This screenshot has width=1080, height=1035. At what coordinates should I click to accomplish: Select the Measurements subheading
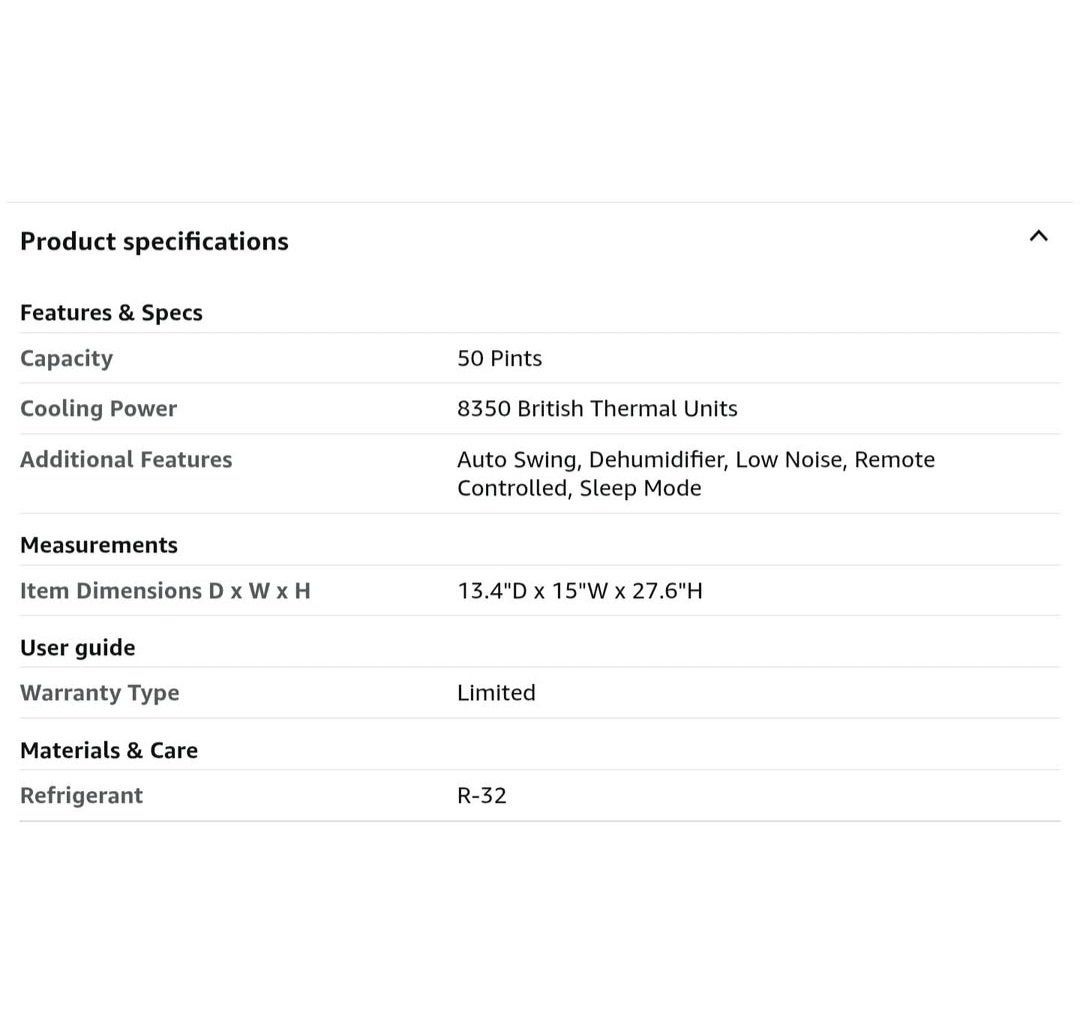[99, 545]
